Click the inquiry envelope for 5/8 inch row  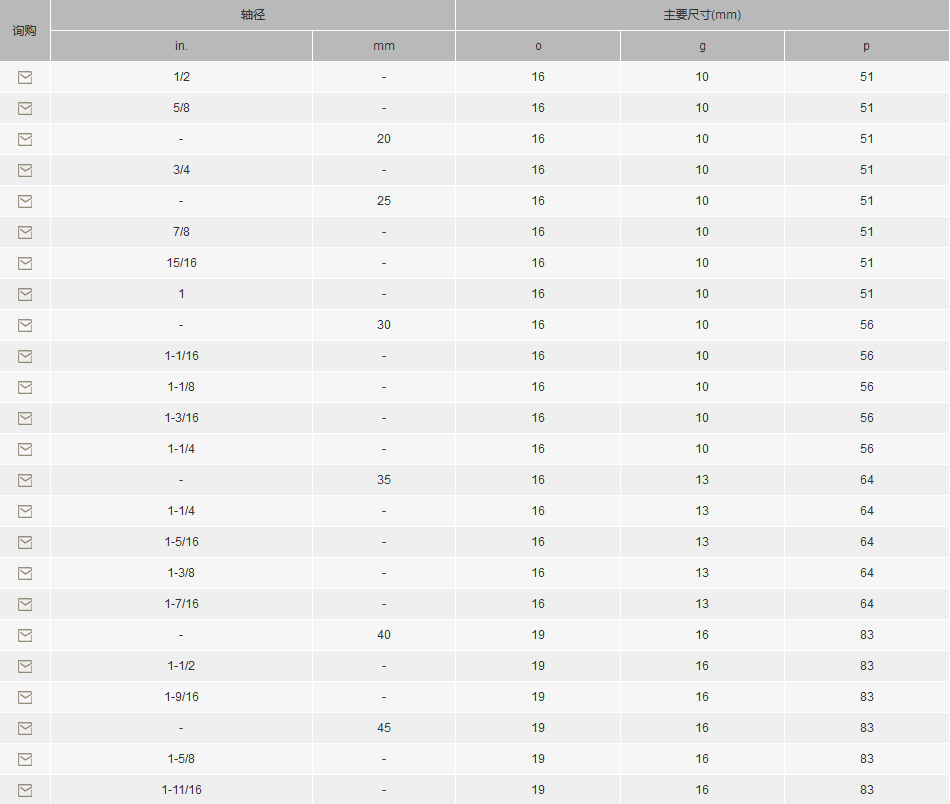point(25,108)
